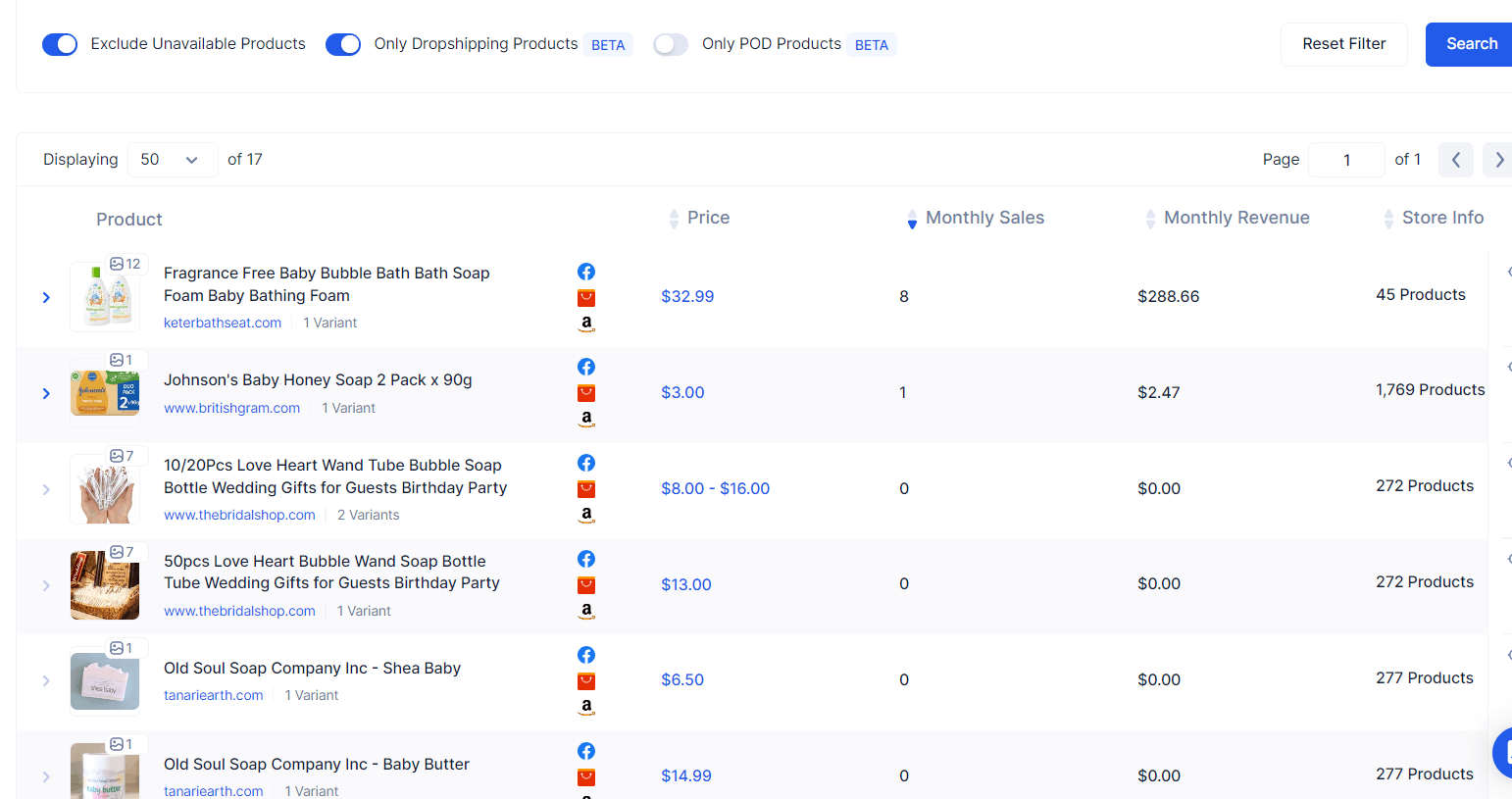Open the results-per-page dropdown showing 50
1512x799 pixels.
tap(173, 159)
